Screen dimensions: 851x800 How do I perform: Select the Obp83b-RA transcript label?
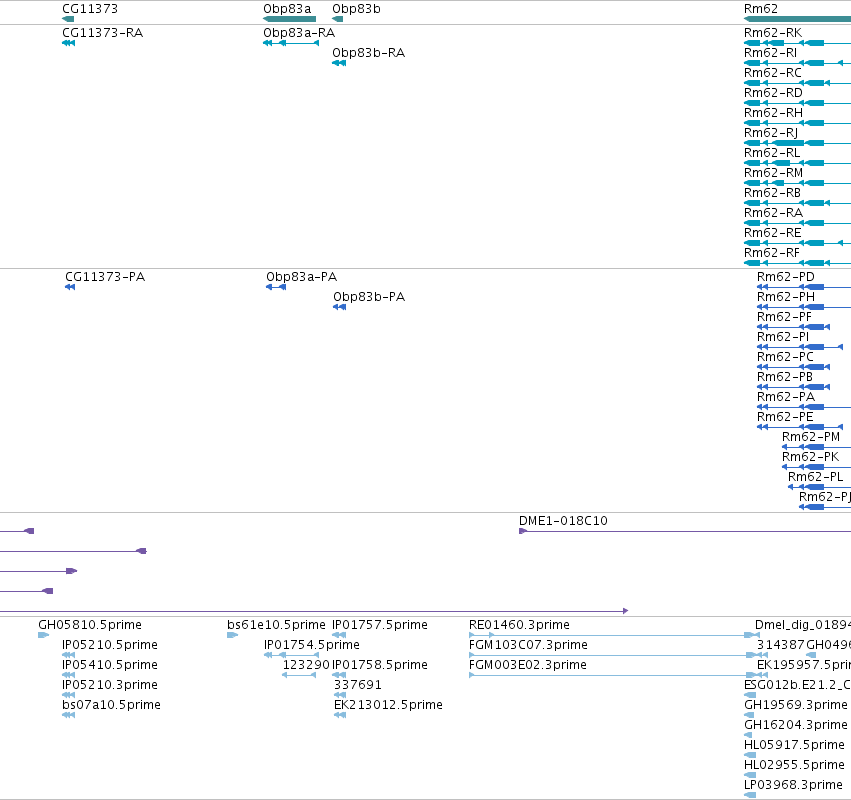[369, 53]
